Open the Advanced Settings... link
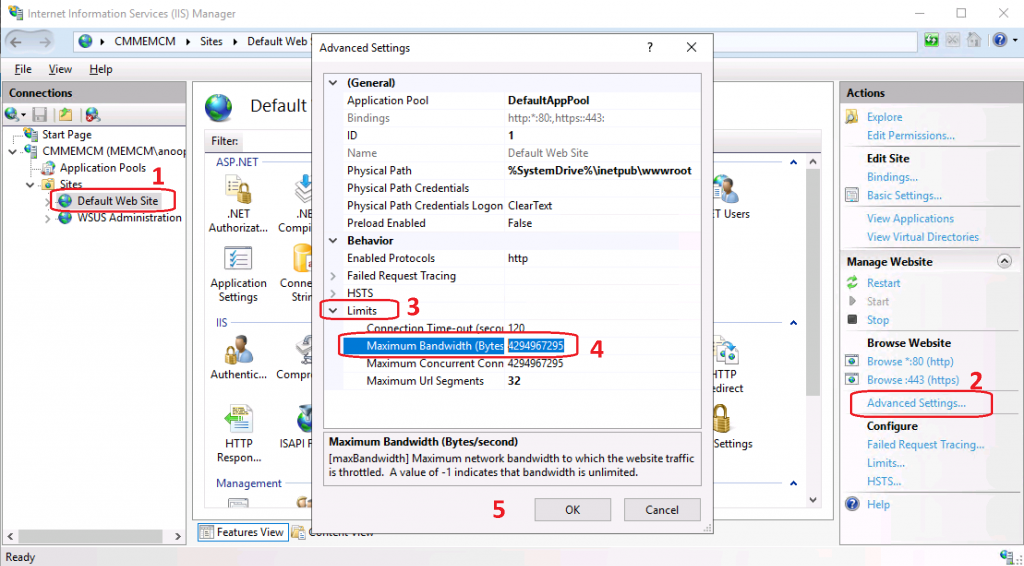The height and width of the screenshot is (566, 1024). click(916, 403)
